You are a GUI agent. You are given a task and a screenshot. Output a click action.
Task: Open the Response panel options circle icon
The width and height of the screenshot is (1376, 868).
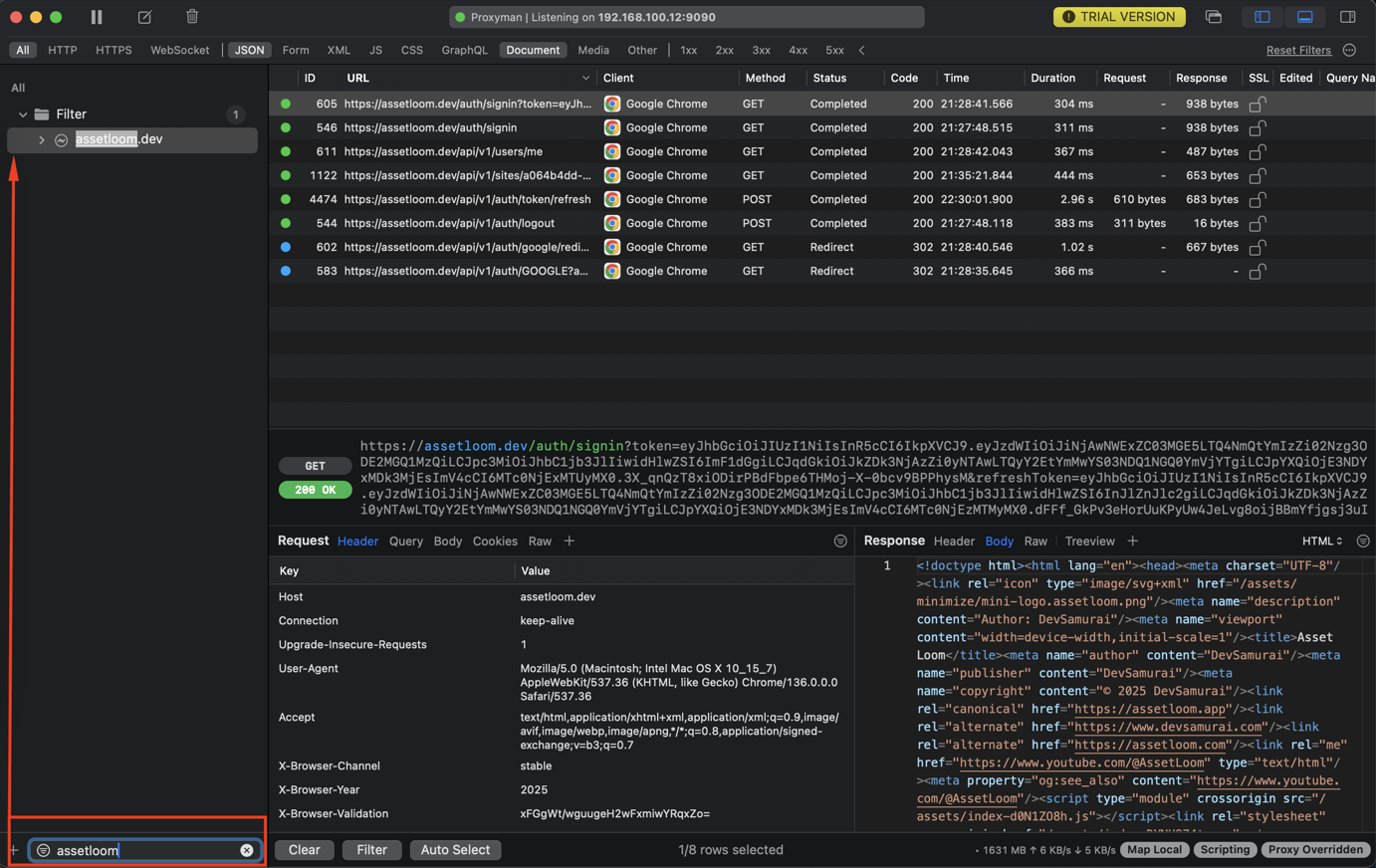(x=1363, y=542)
